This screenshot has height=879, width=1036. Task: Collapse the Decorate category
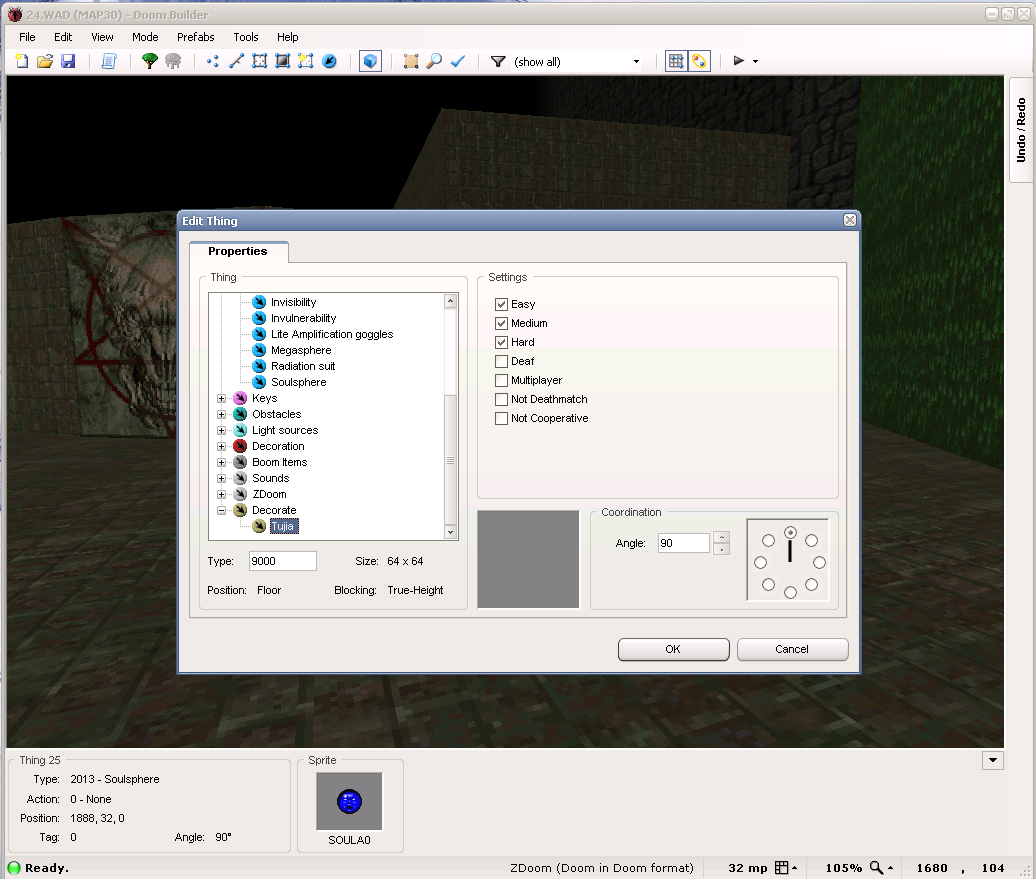[221, 510]
